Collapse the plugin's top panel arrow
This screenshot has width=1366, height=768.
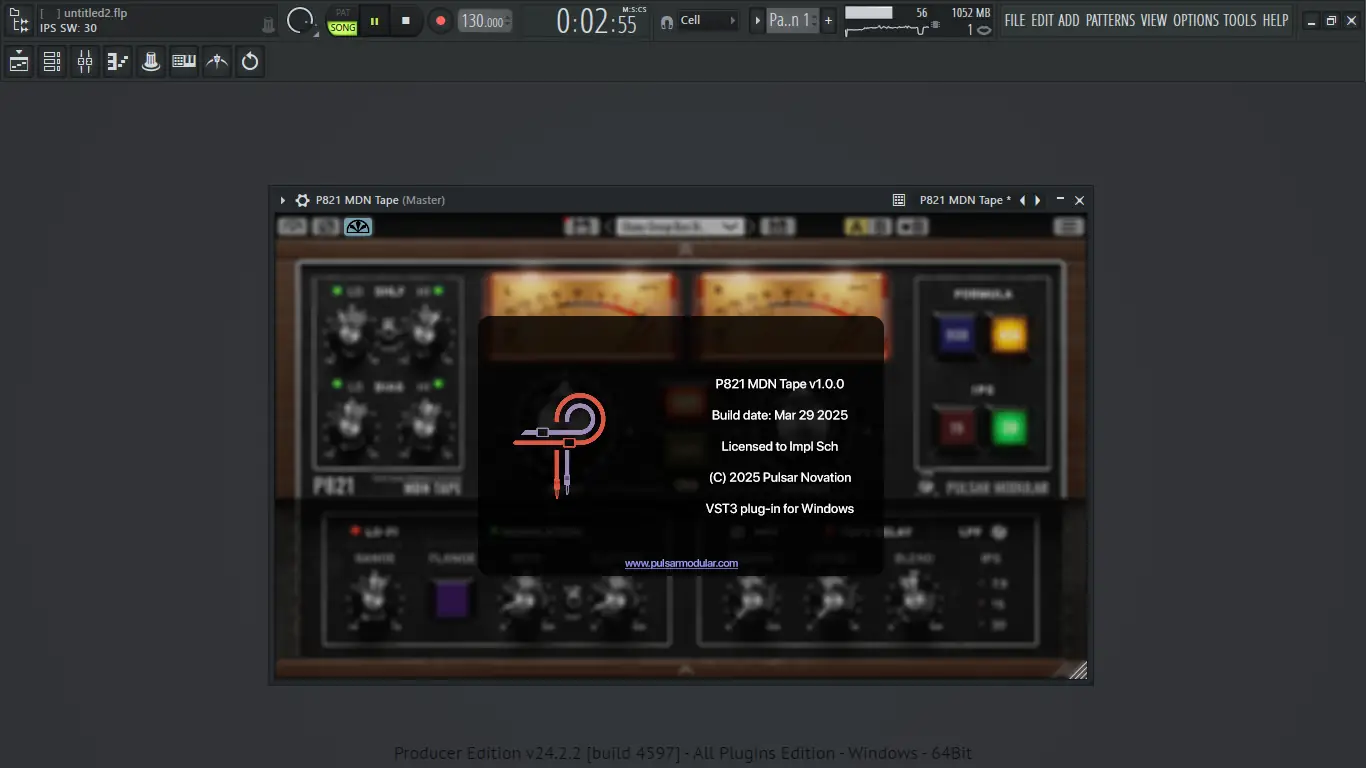click(685, 249)
